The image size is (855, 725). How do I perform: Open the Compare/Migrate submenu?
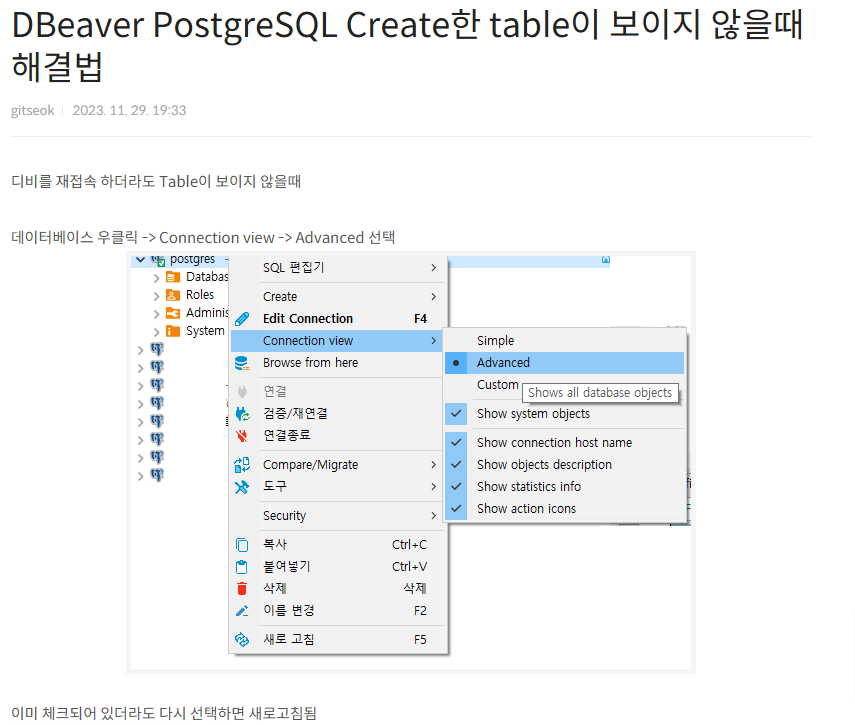[338, 465]
